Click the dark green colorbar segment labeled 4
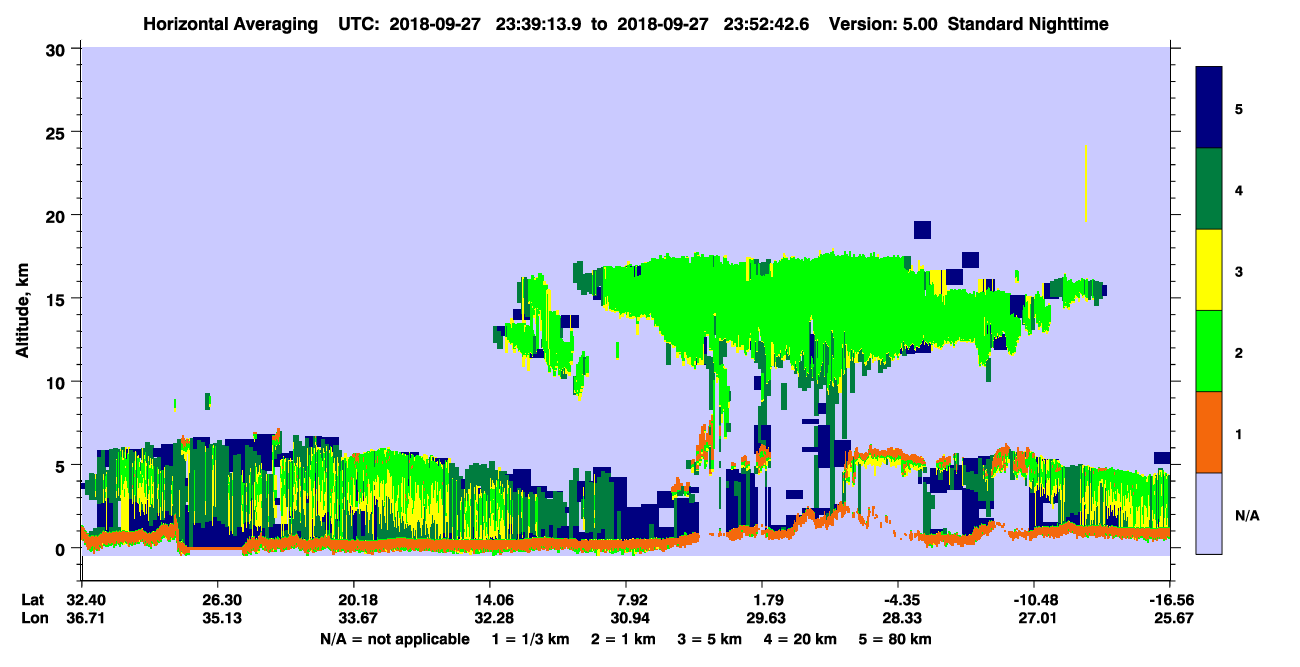Screen dimensions: 1300x667 1209,189
